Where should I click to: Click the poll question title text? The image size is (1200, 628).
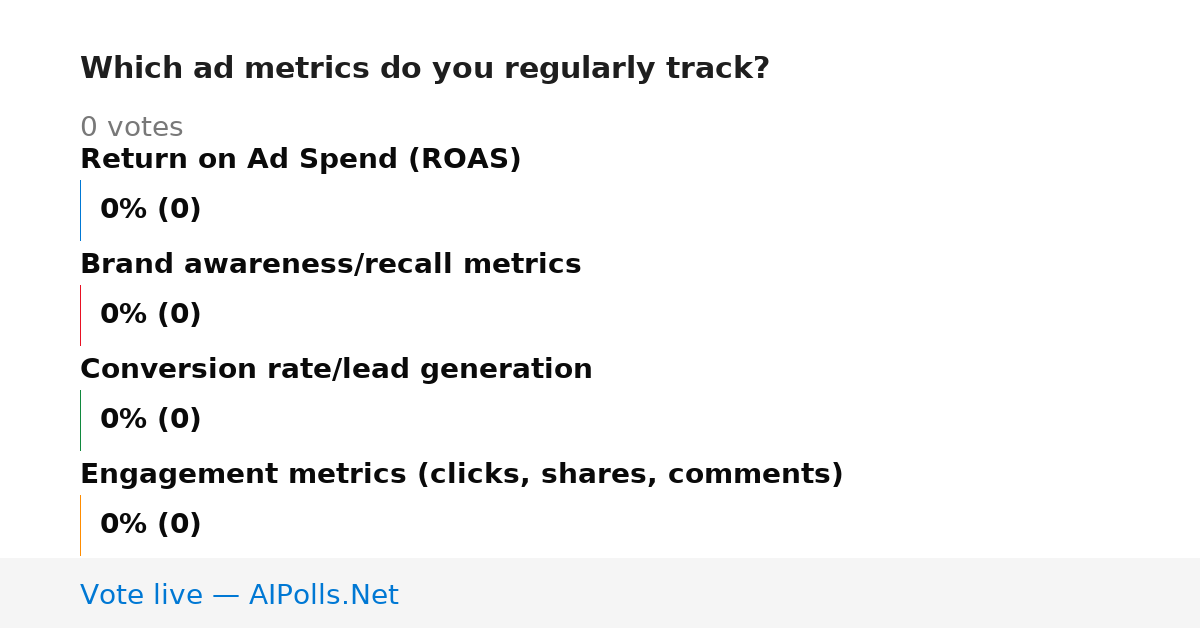point(425,68)
